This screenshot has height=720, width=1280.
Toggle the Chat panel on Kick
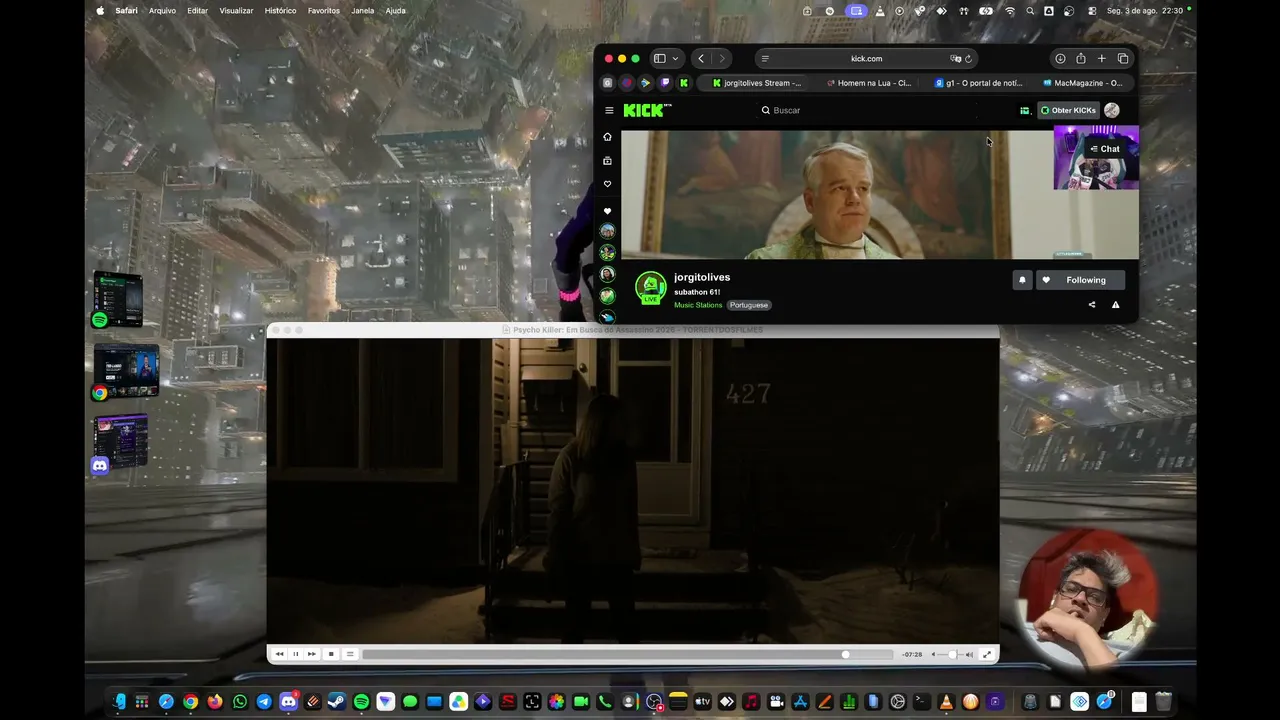pyautogui.click(x=1105, y=149)
